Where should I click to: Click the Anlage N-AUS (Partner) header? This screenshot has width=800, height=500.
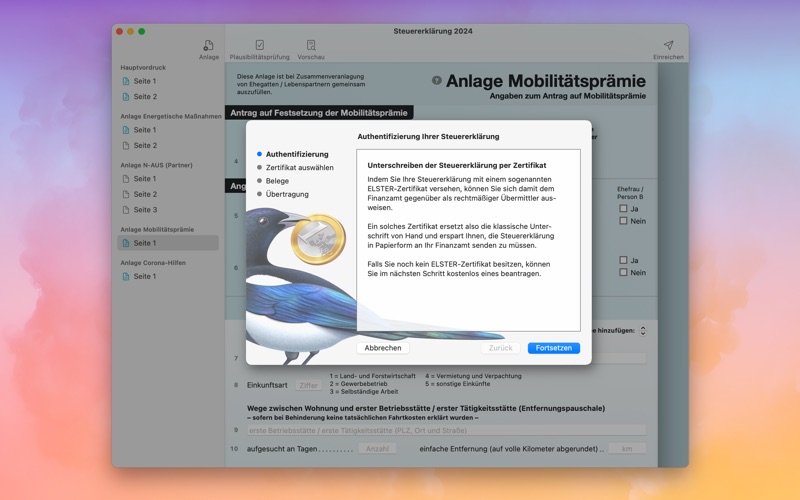click(156, 165)
